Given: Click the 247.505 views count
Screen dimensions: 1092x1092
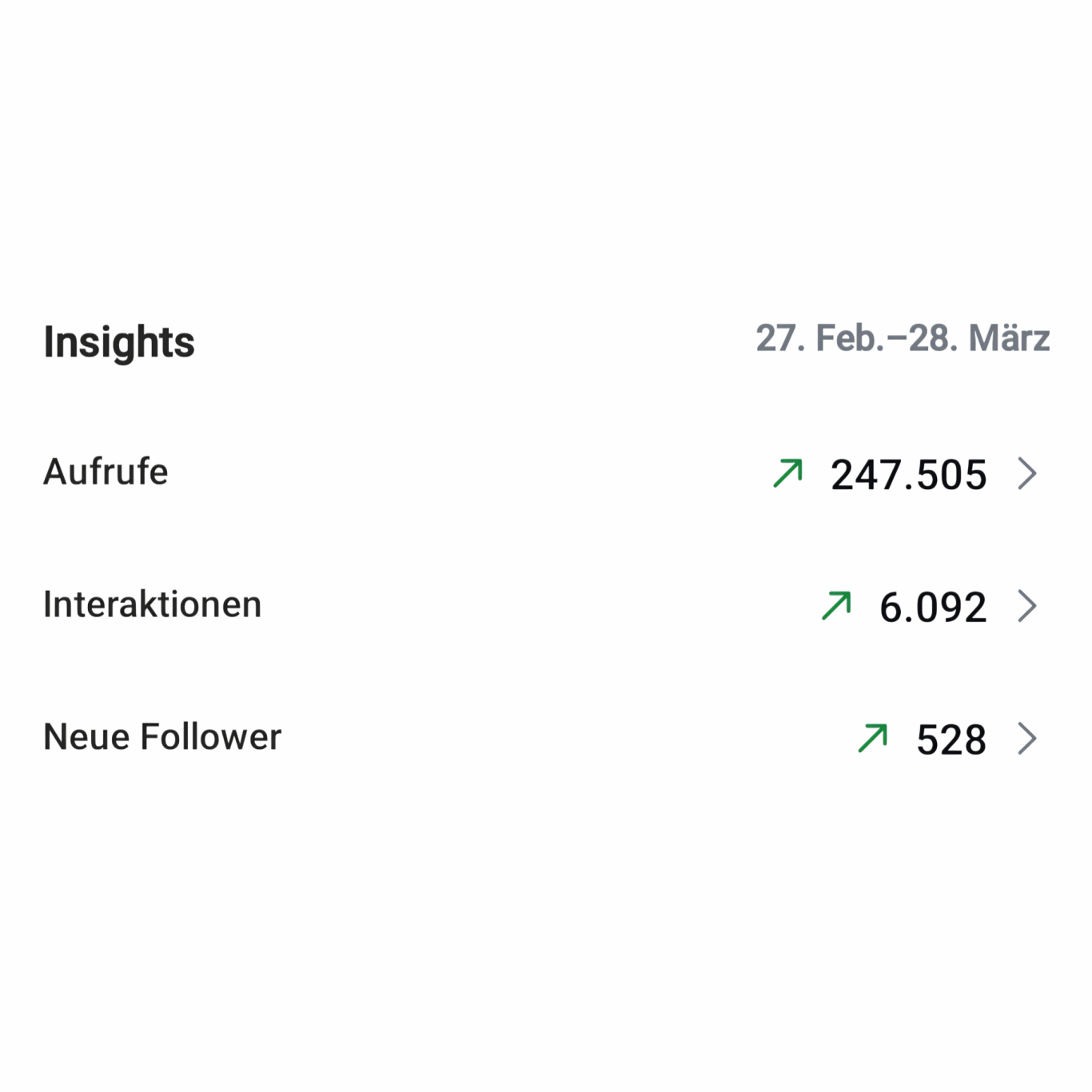Looking at the screenshot, I should pyautogui.click(x=909, y=475).
